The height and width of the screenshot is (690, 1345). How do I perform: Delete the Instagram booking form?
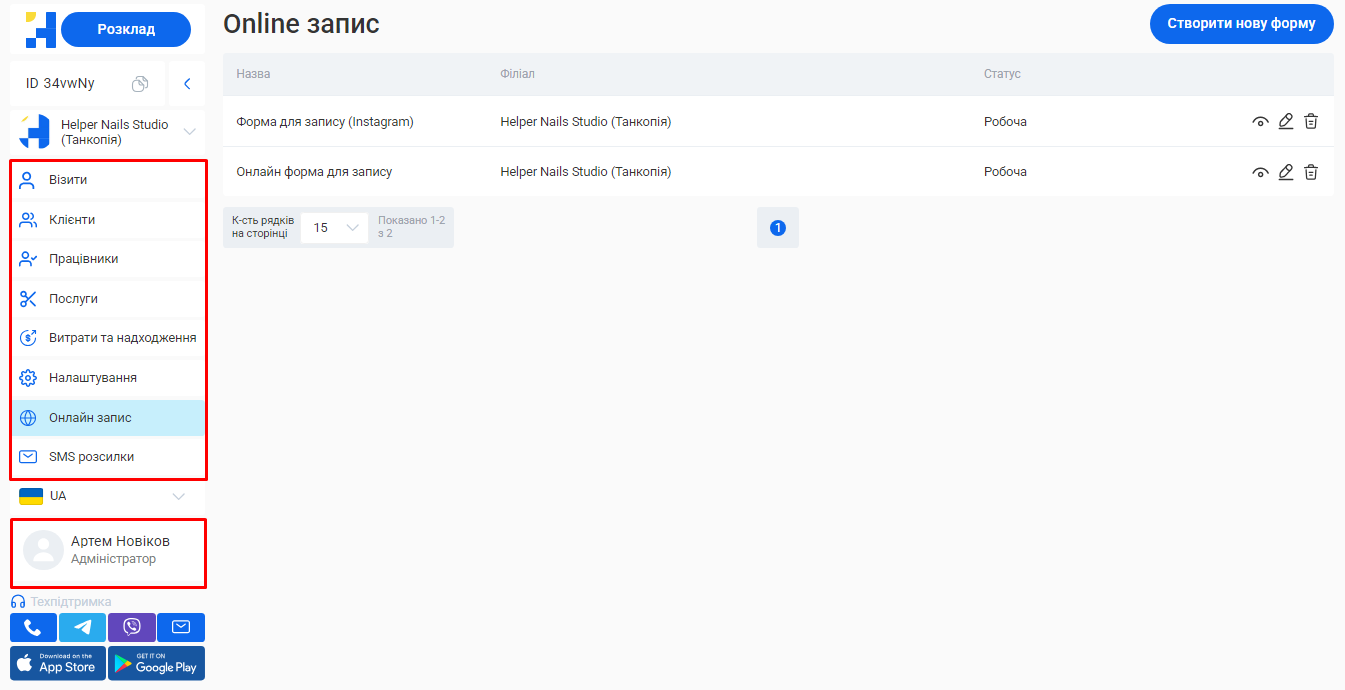[1311, 121]
